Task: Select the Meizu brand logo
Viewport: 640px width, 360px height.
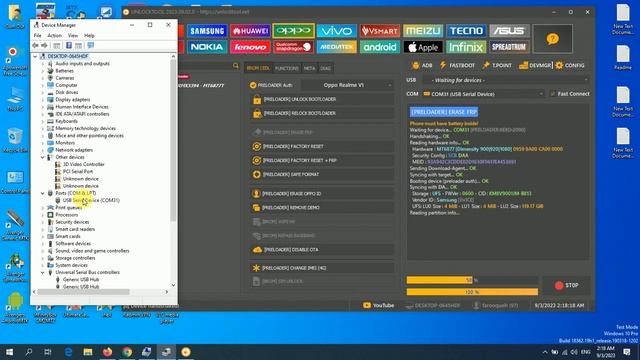Action: (423, 31)
